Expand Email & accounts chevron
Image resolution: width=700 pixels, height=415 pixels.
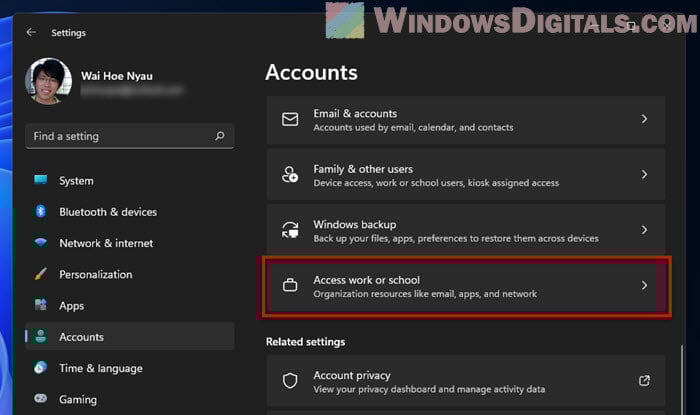point(644,119)
